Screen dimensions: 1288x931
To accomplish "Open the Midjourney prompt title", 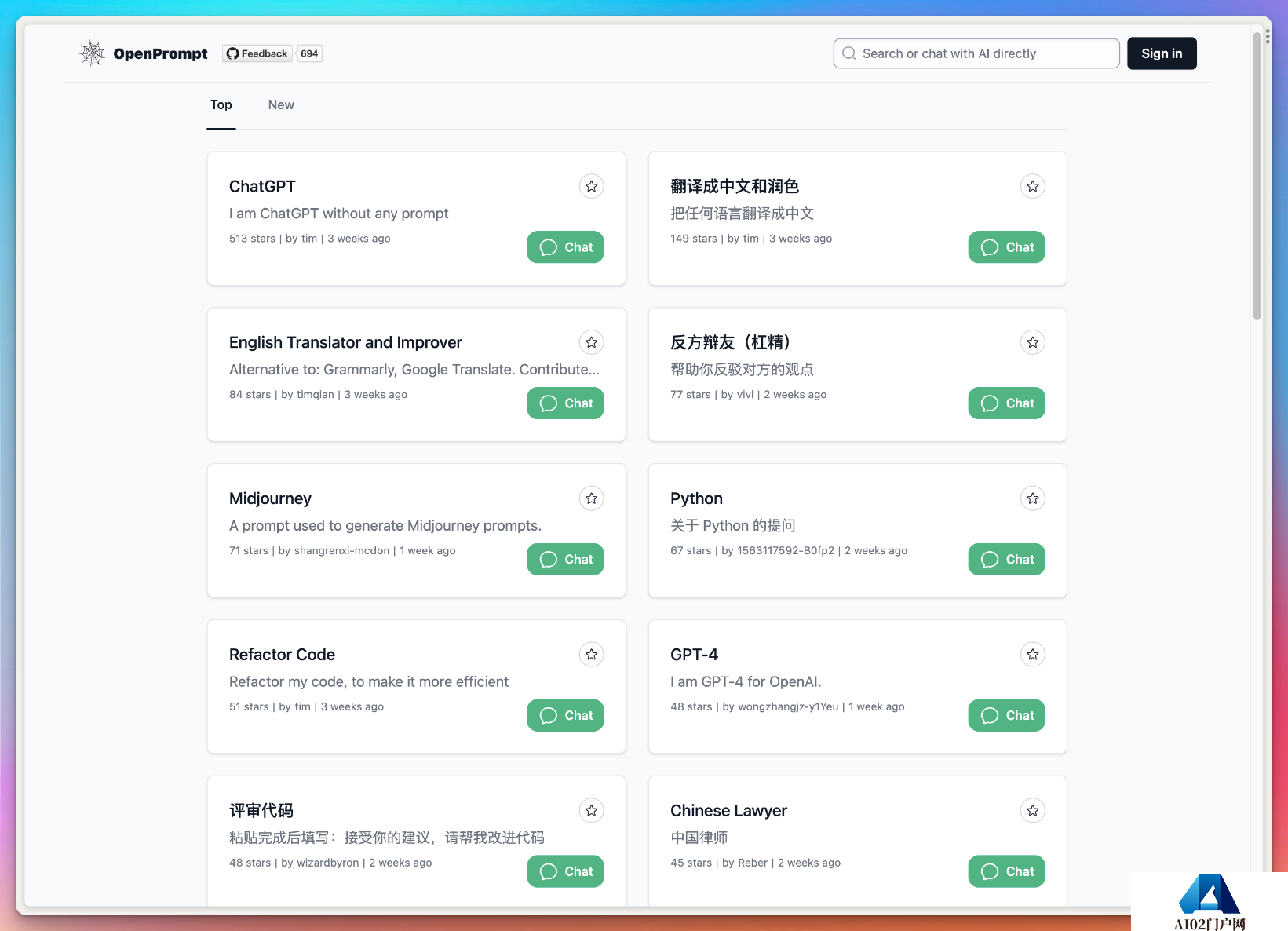I will click(x=270, y=498).
